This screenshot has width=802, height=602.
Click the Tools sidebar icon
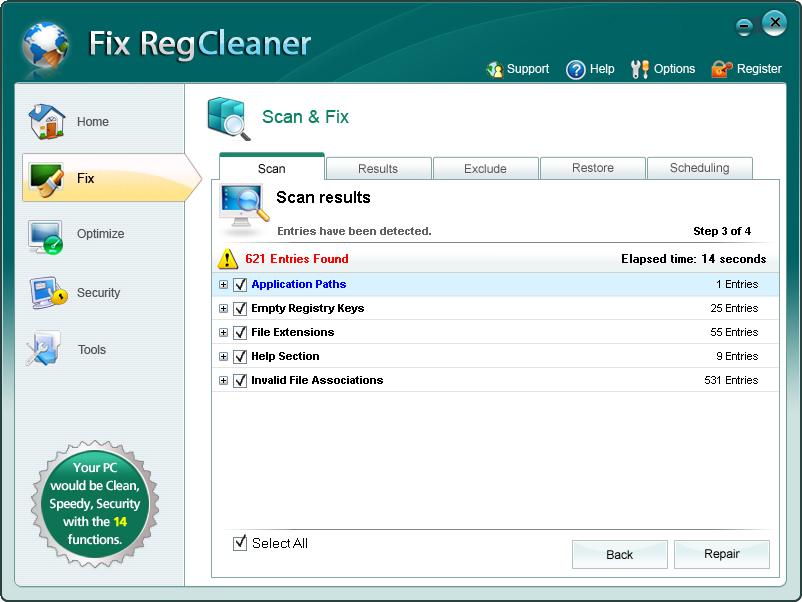46,350
